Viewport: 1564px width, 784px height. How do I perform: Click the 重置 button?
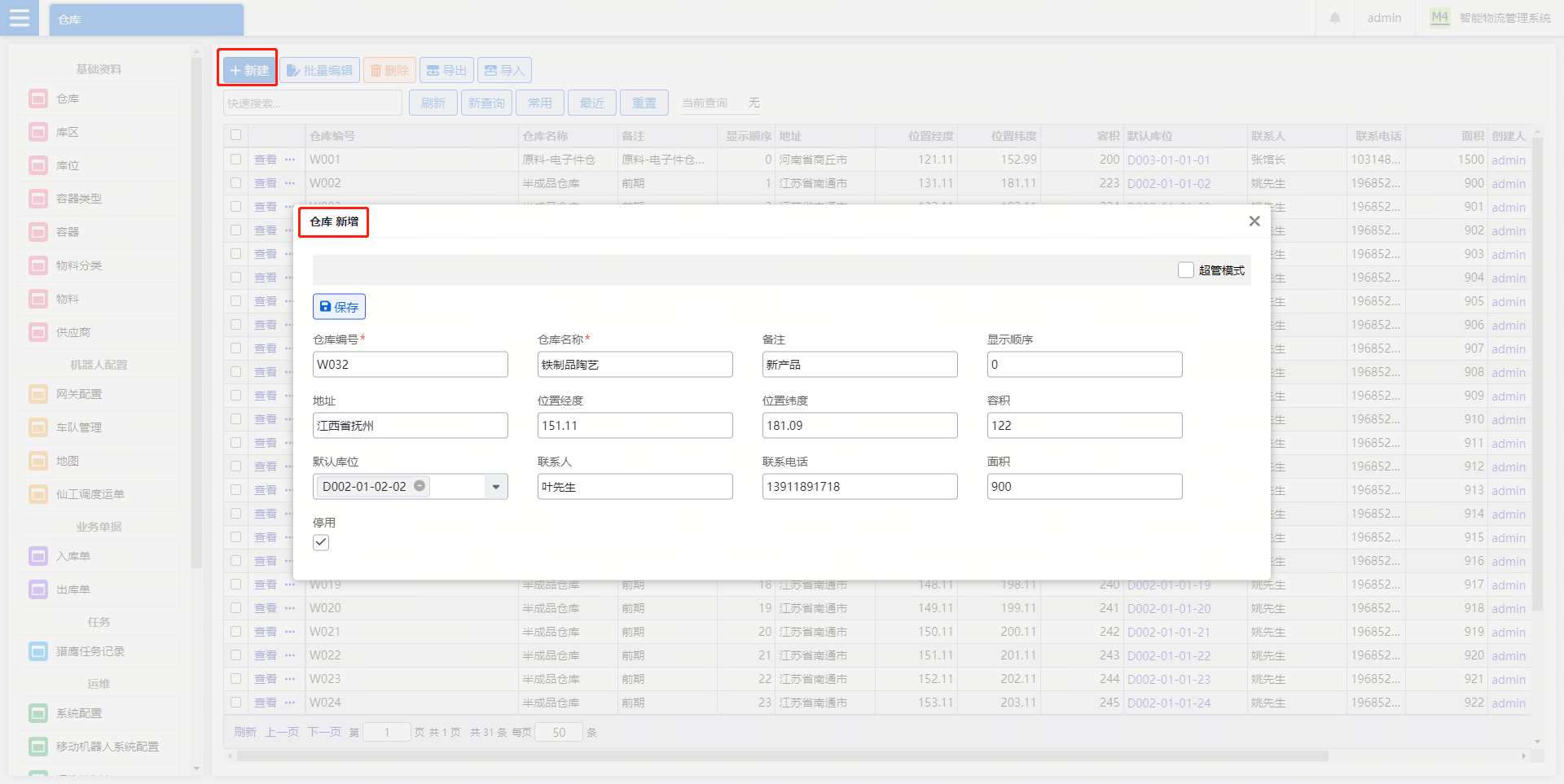coord(644,103)
